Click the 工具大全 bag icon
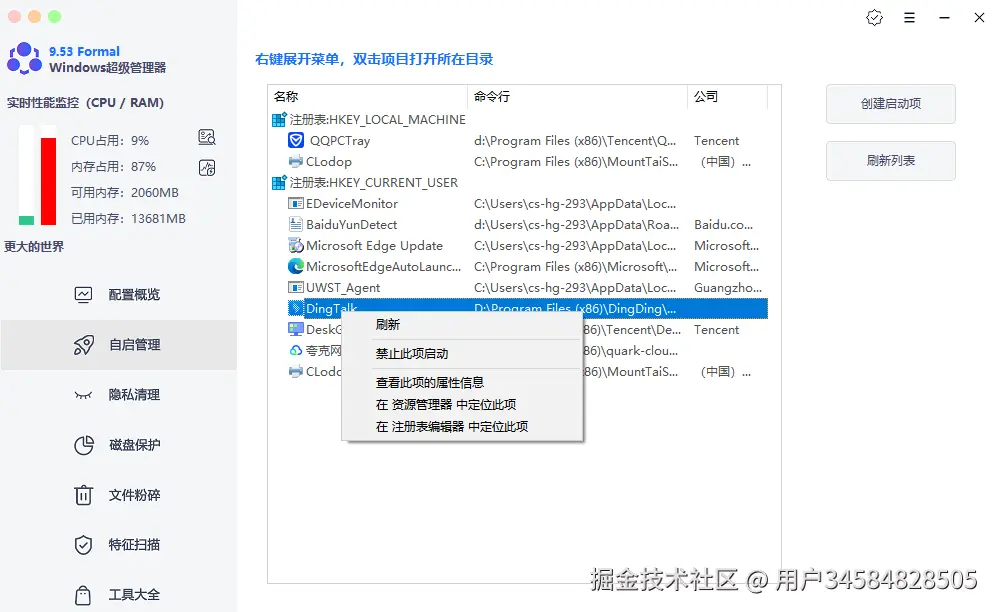 point(83,595)
